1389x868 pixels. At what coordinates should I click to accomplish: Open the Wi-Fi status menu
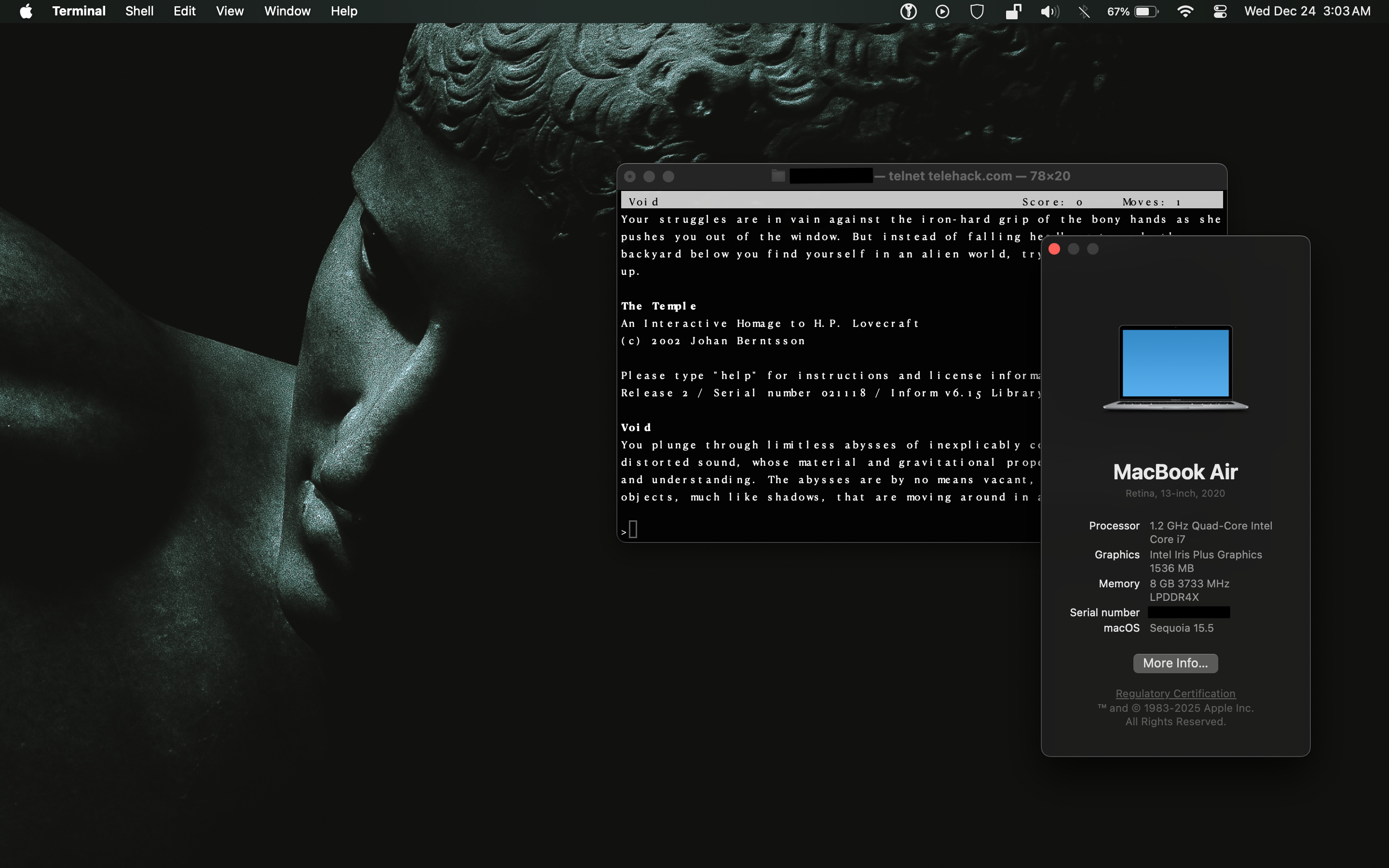[x=1185, y=12]
